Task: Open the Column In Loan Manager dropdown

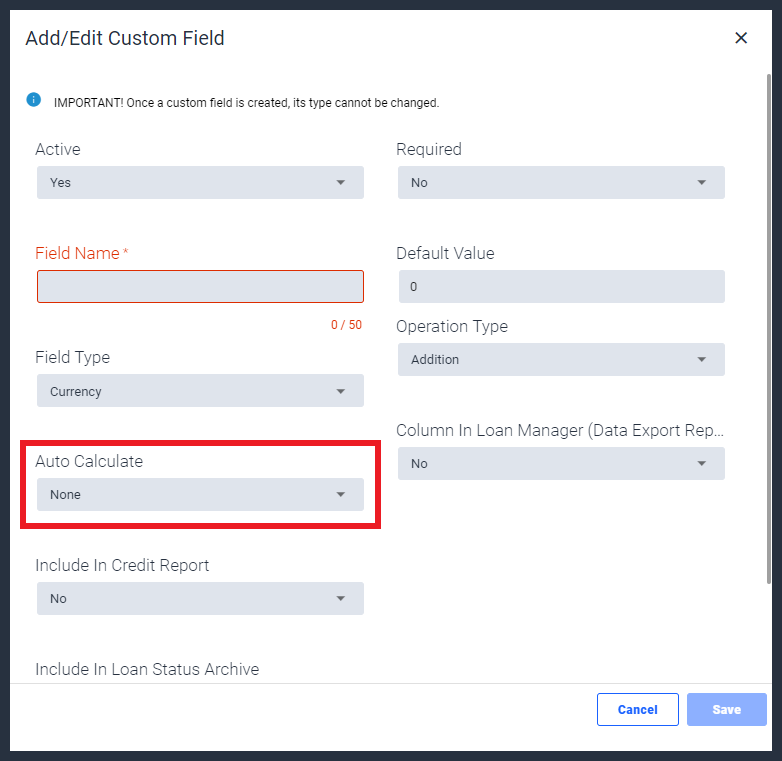Action: tap(561, 464)
